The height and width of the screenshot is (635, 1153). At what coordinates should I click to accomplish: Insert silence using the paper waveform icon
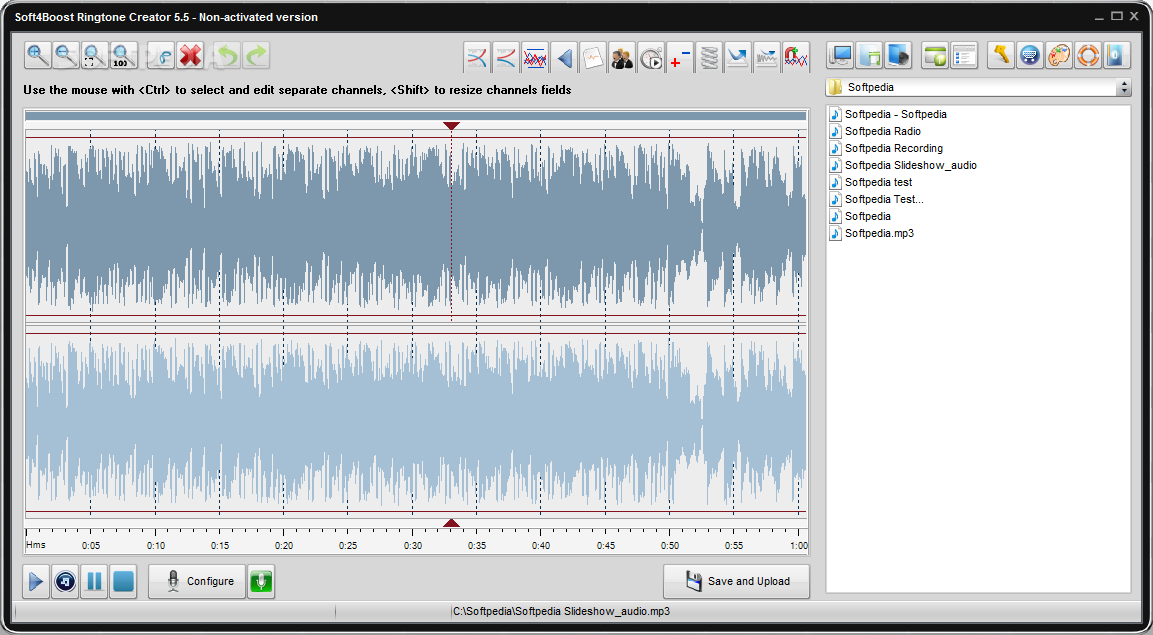(x=593, y=57)
